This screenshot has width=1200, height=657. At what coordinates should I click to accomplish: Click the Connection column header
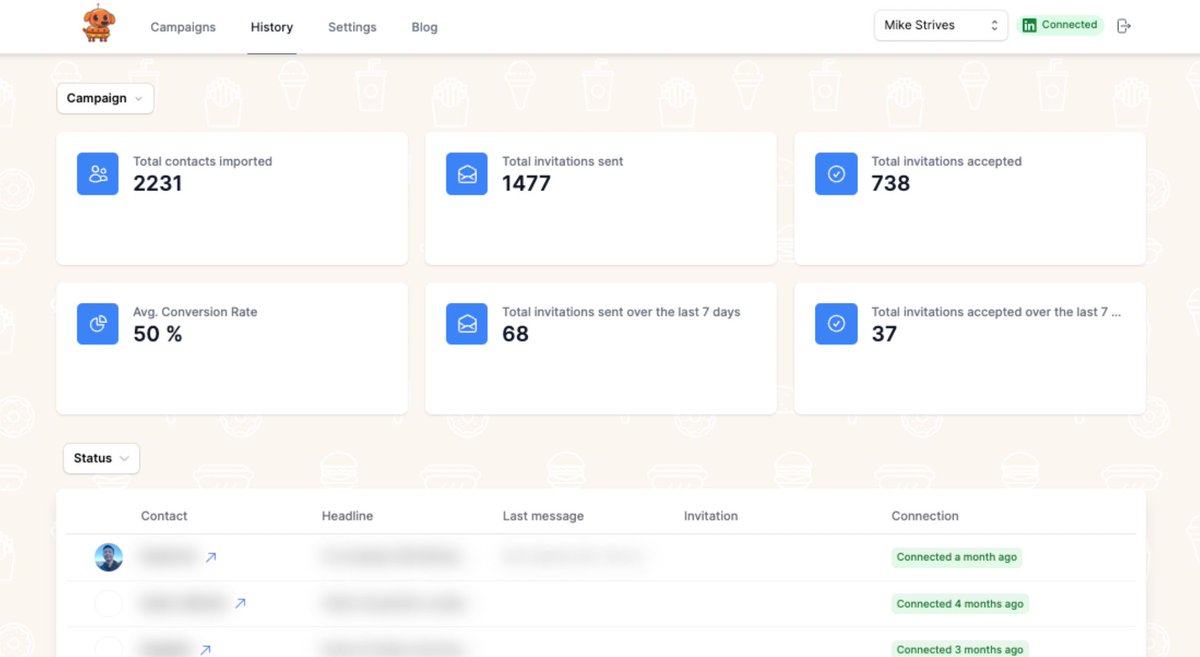coord(925,516)
